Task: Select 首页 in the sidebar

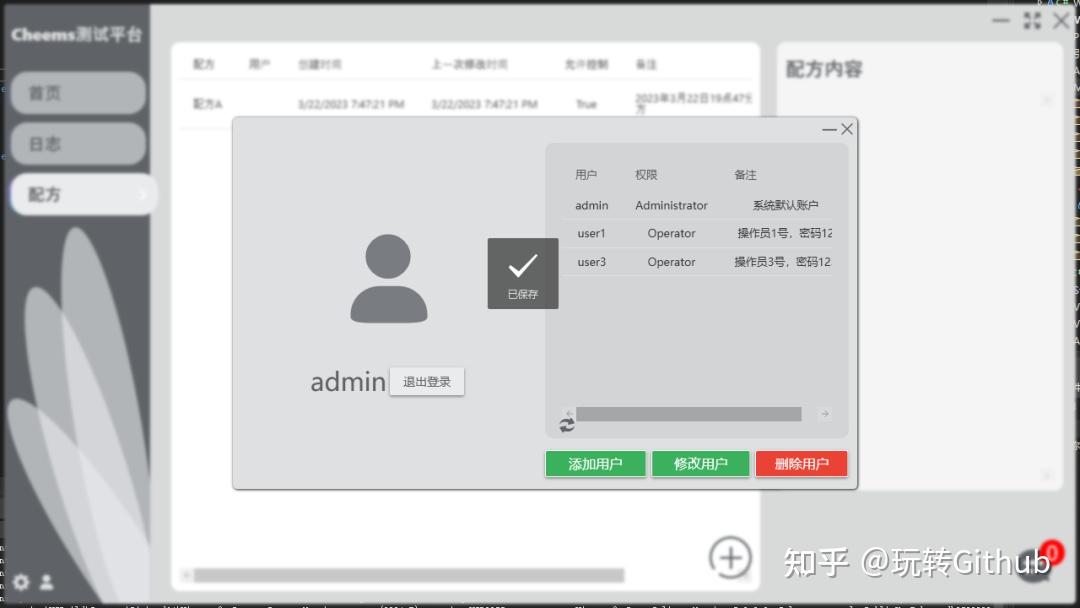Action: 77,93
